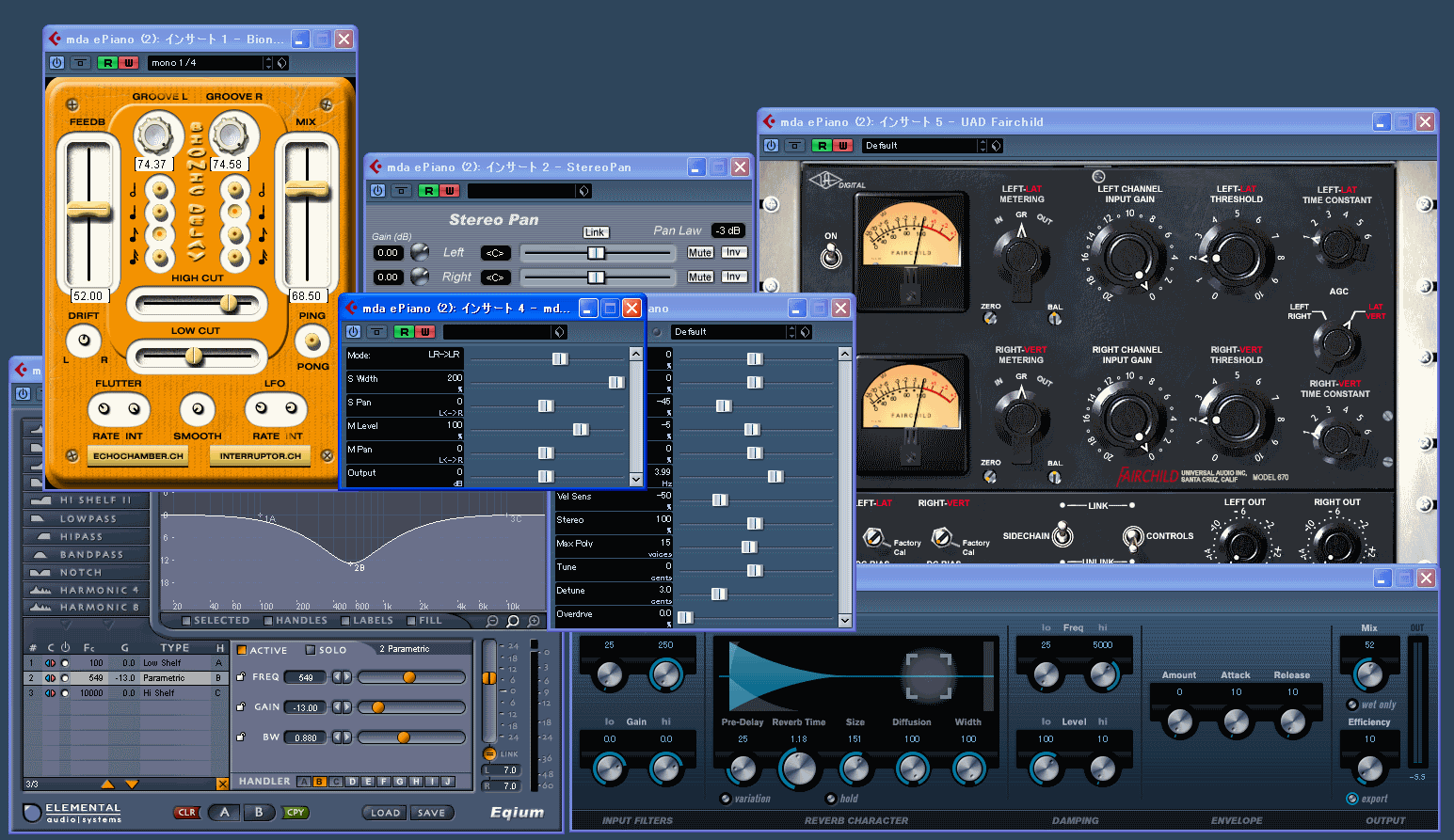Click the orange LINK icon in Eqium
This screenshot has height=840, width=1454.
pos(489,753)
